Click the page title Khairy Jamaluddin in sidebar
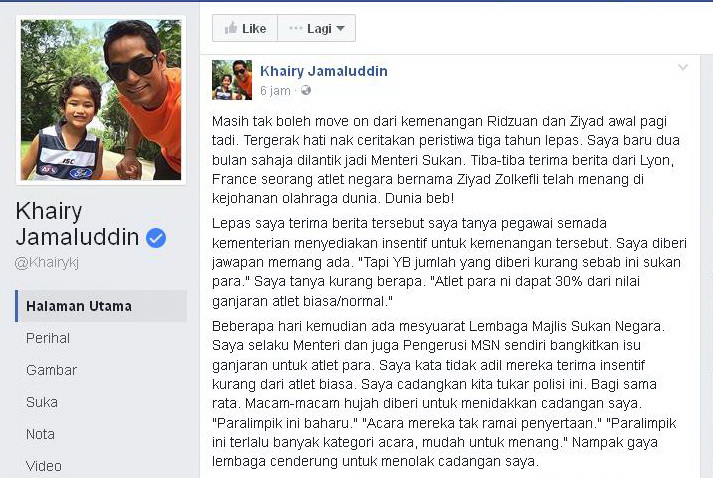713x478 pixels. [x=77, y=224]
